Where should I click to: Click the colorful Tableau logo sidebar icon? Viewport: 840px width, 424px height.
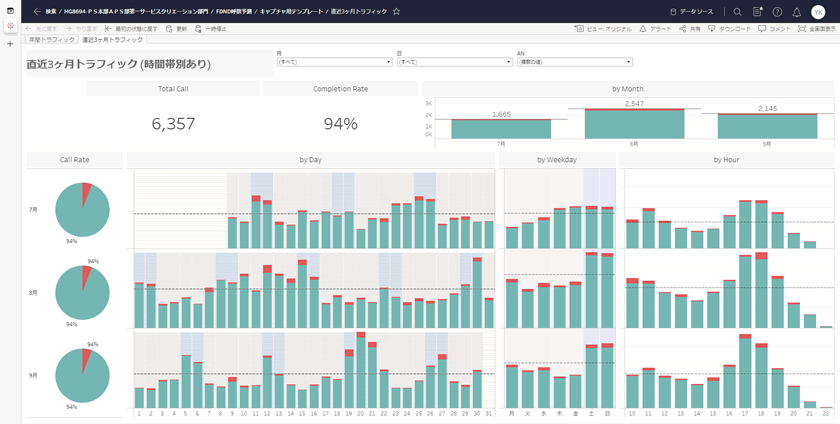(x=10, y=25)
